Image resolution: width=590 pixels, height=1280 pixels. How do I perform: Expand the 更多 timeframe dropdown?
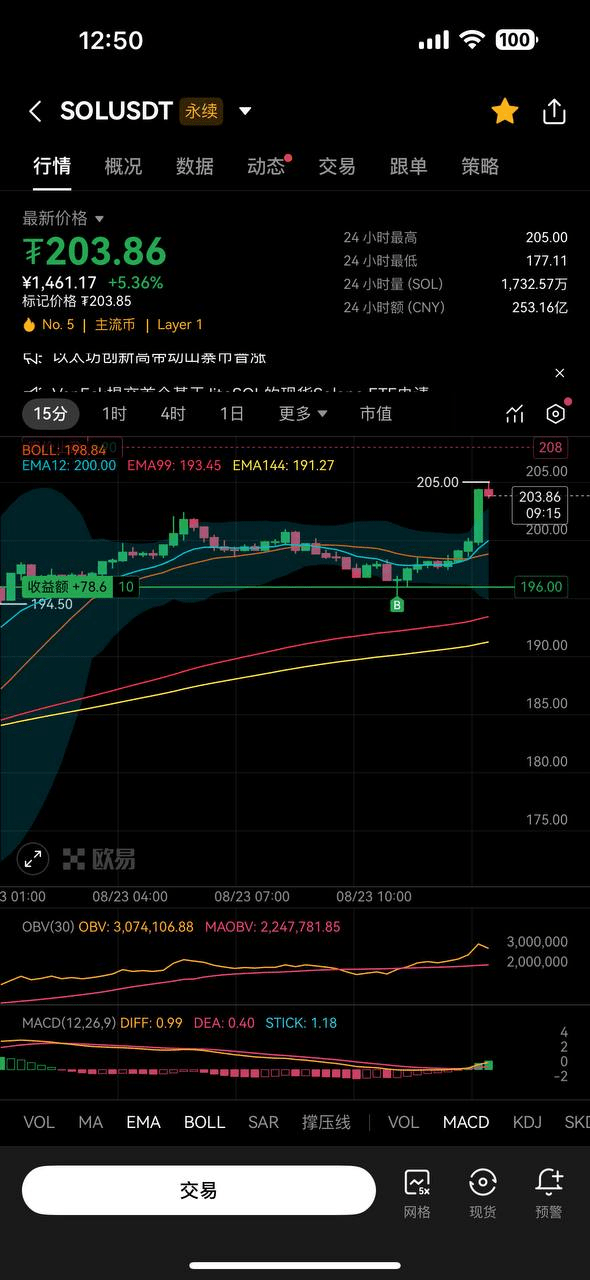[x=303, y=414]
